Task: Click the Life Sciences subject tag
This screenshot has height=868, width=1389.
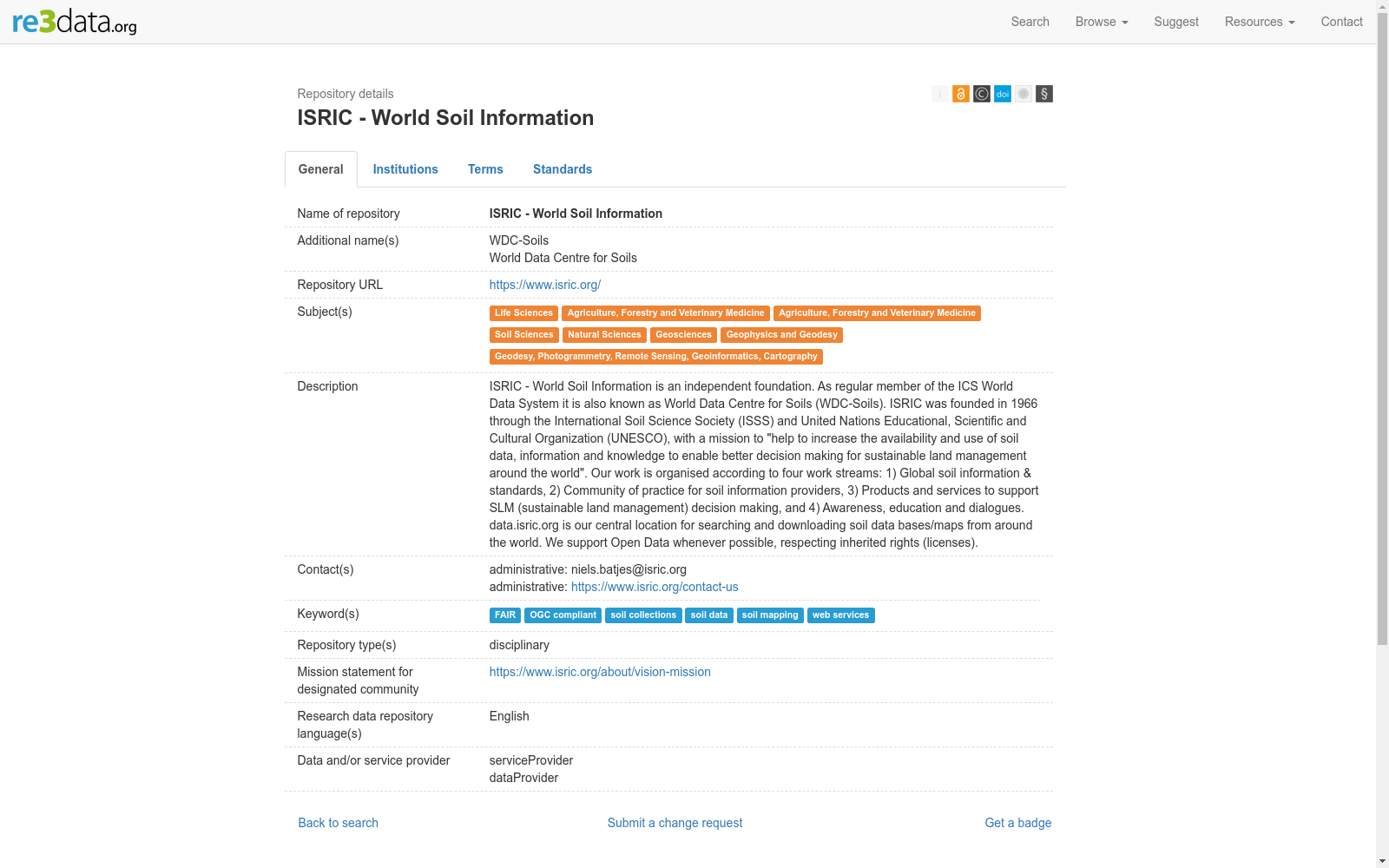Action: [523, 313]
